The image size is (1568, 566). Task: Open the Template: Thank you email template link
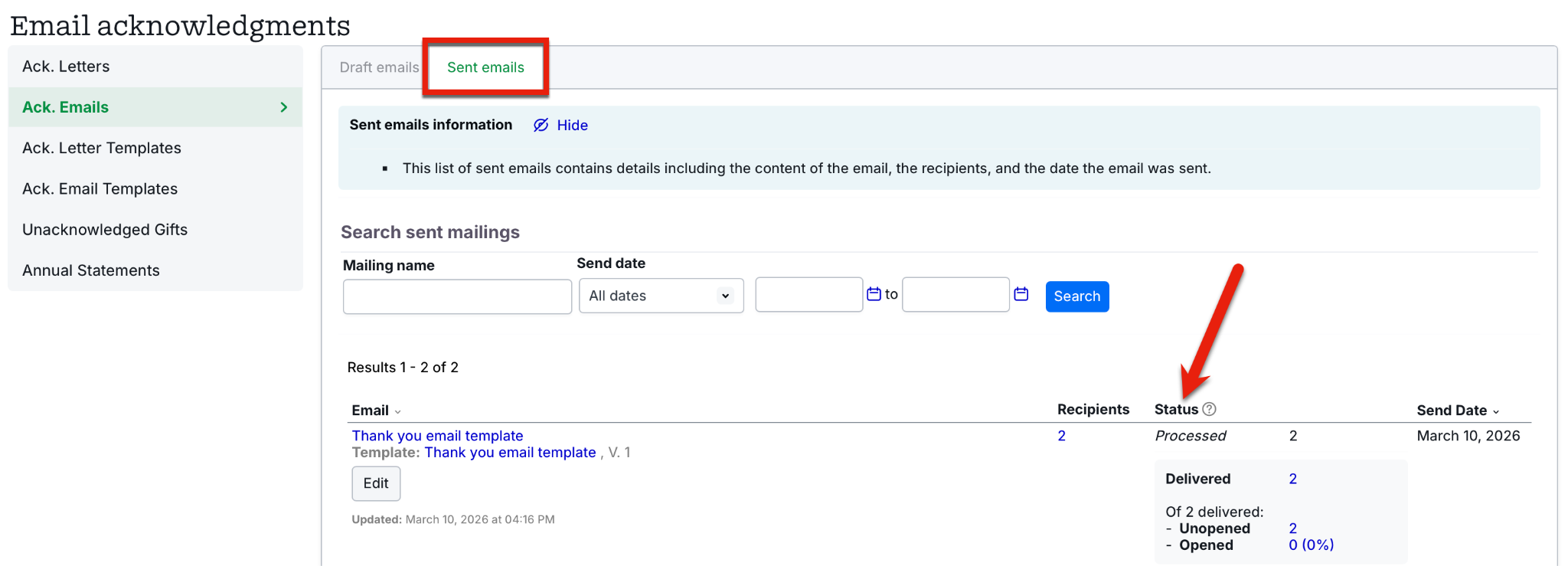point(510,453)
